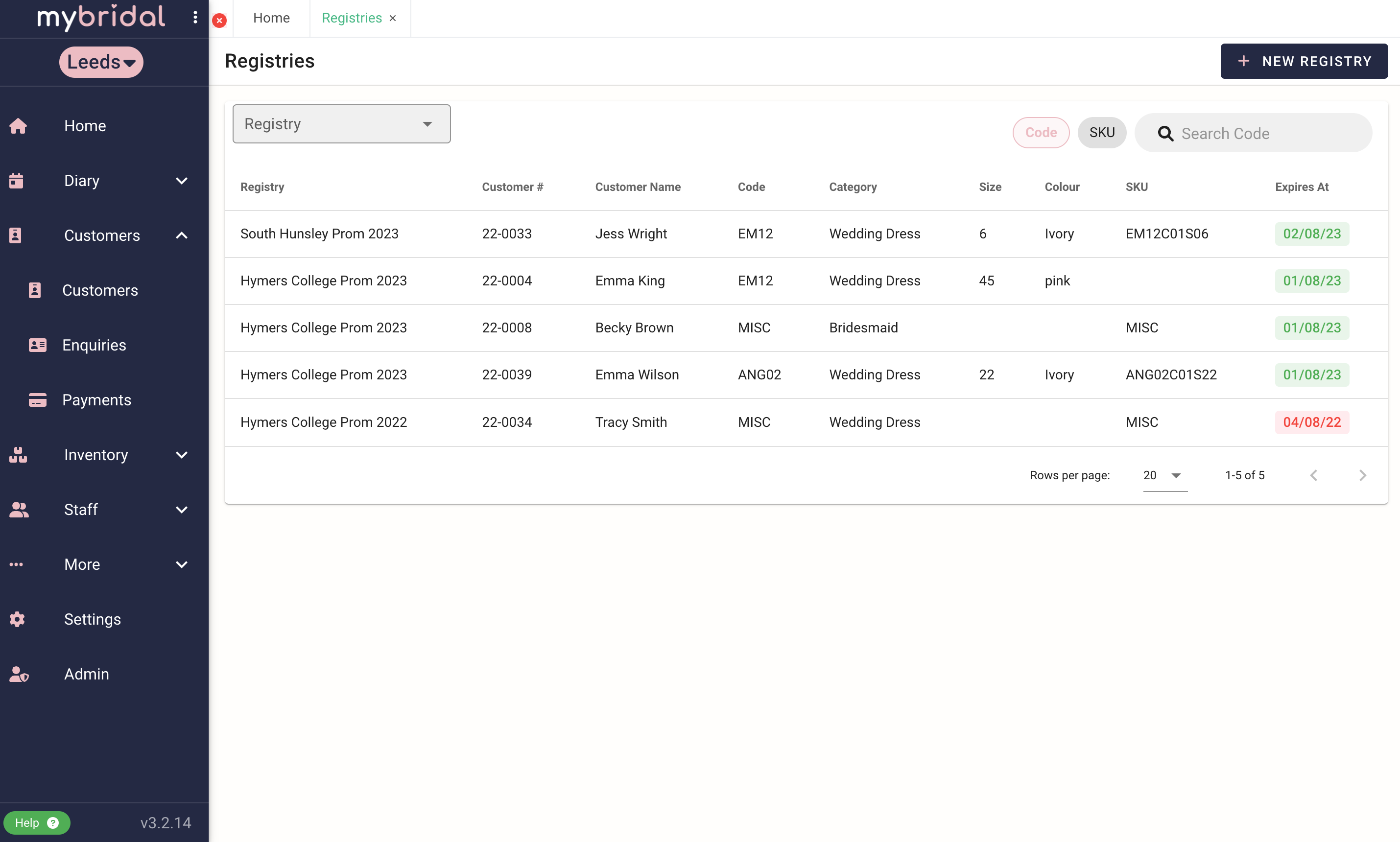The image size is (1400, 842).
Task: Click the Help question mark icon
Action: coord(53,823)
